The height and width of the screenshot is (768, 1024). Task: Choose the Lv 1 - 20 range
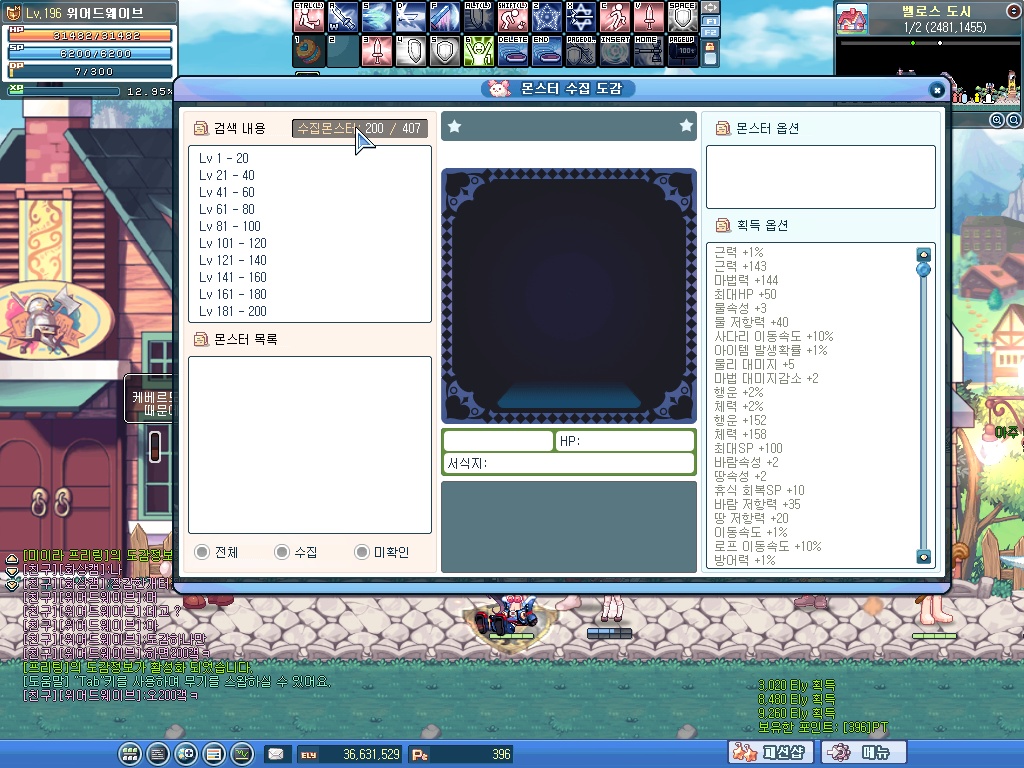coord(224,158)
